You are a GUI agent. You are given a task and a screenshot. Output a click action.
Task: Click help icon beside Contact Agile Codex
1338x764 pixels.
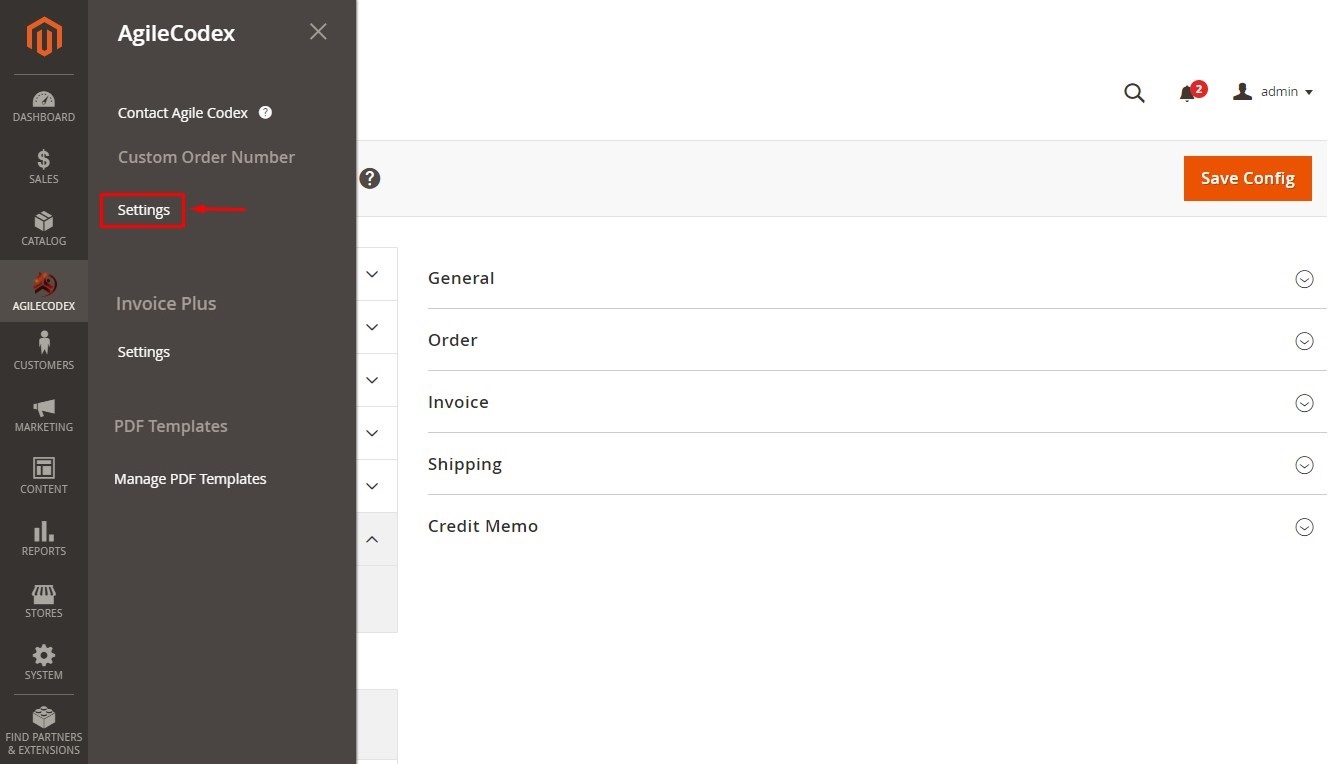(x=265, y=113)
